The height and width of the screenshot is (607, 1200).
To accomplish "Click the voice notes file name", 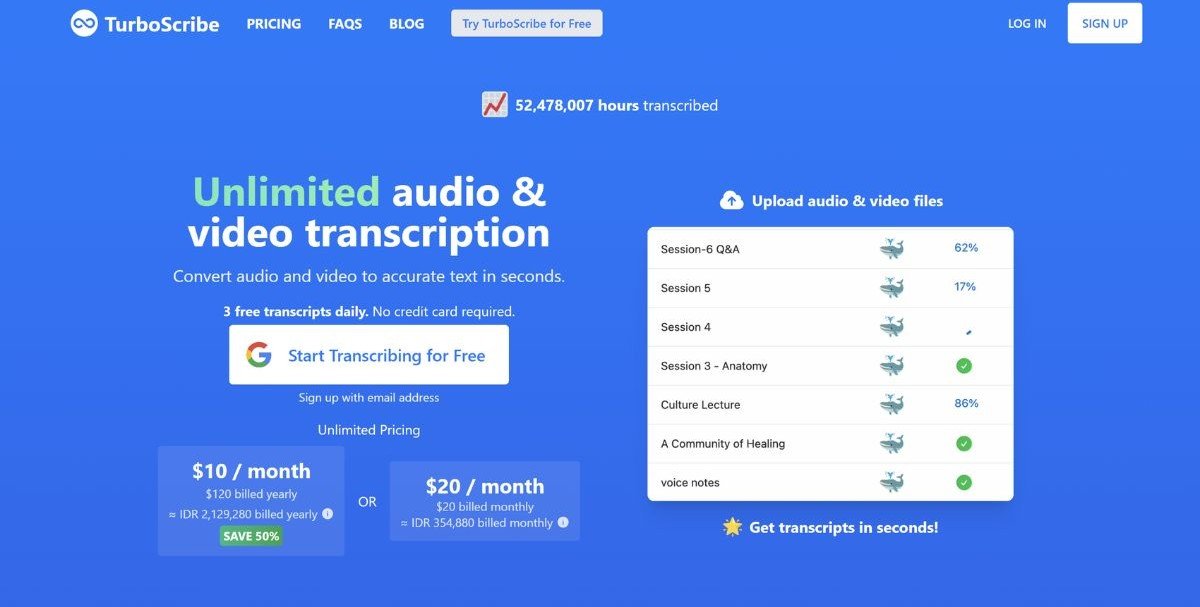I will [690, 483].
